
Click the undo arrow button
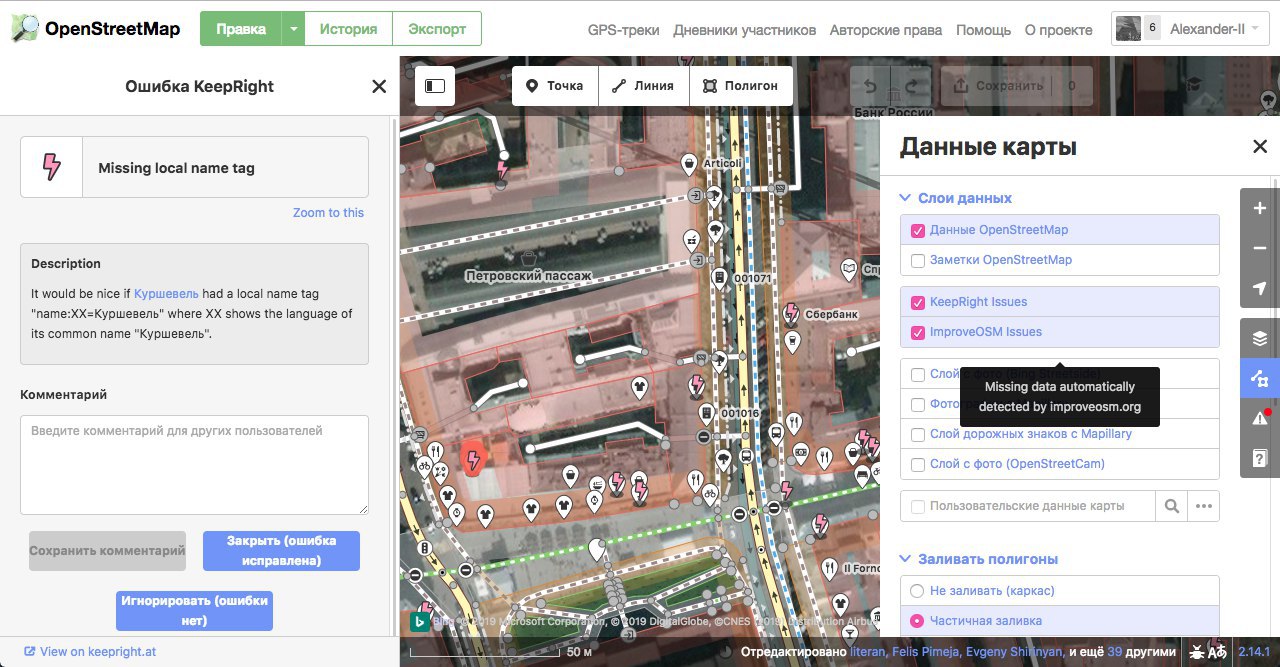coord(870,86)
